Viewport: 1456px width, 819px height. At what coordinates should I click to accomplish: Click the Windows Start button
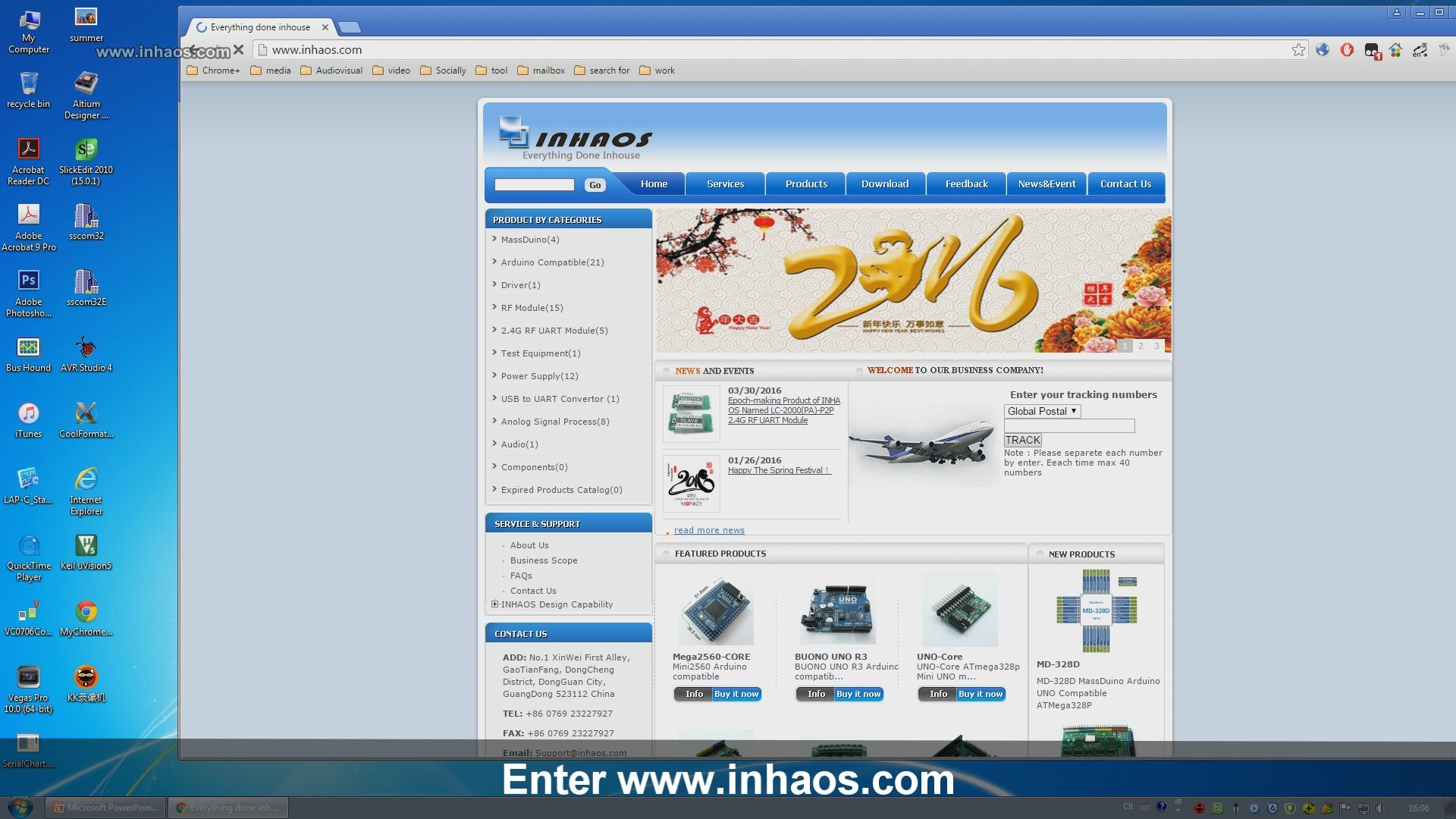point(20,807)
